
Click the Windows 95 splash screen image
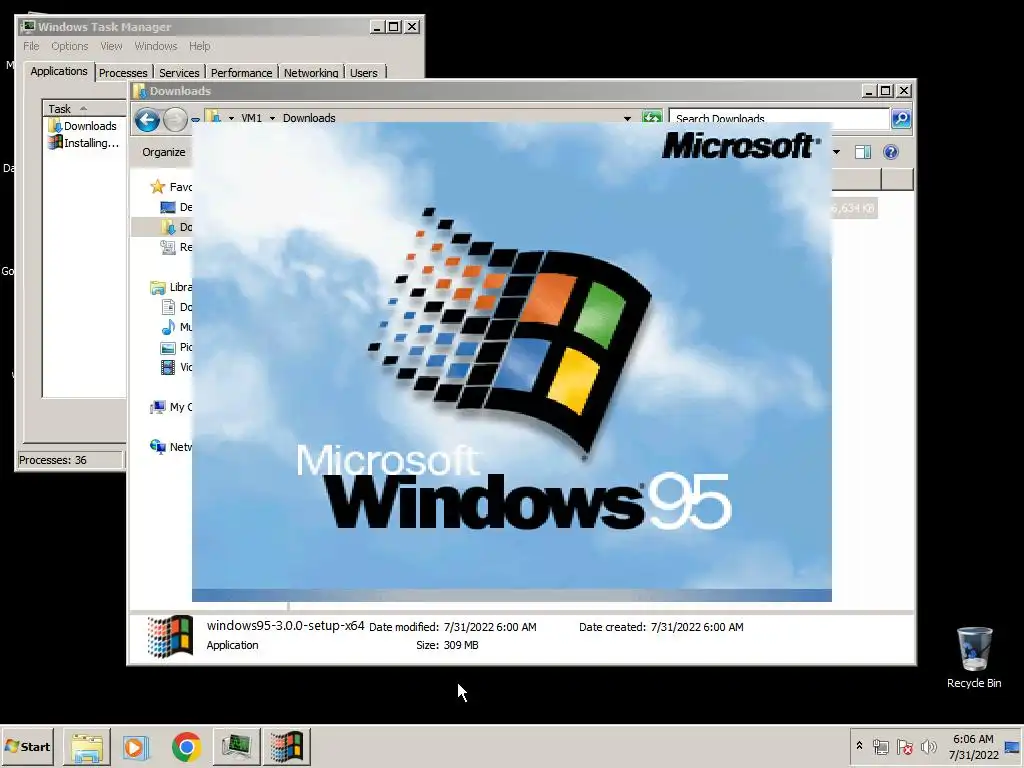[x=511, y=361]
